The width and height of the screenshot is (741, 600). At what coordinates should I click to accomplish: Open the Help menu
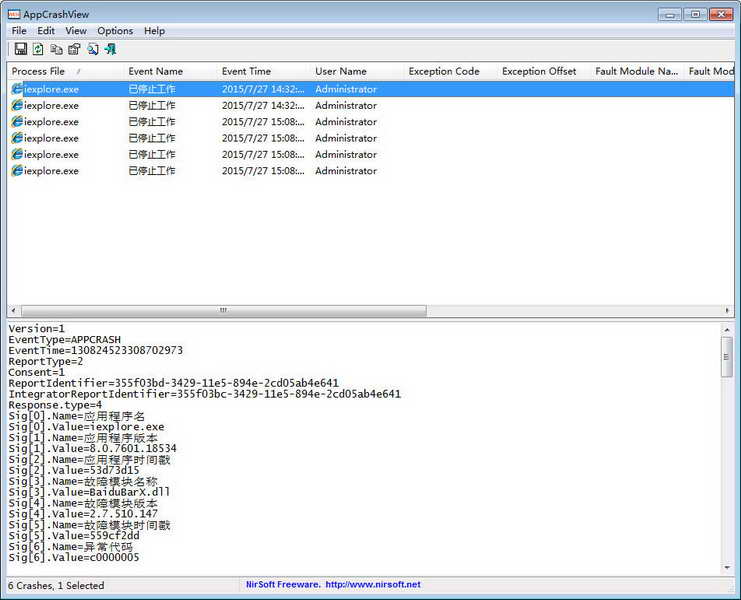click(154, 31)
